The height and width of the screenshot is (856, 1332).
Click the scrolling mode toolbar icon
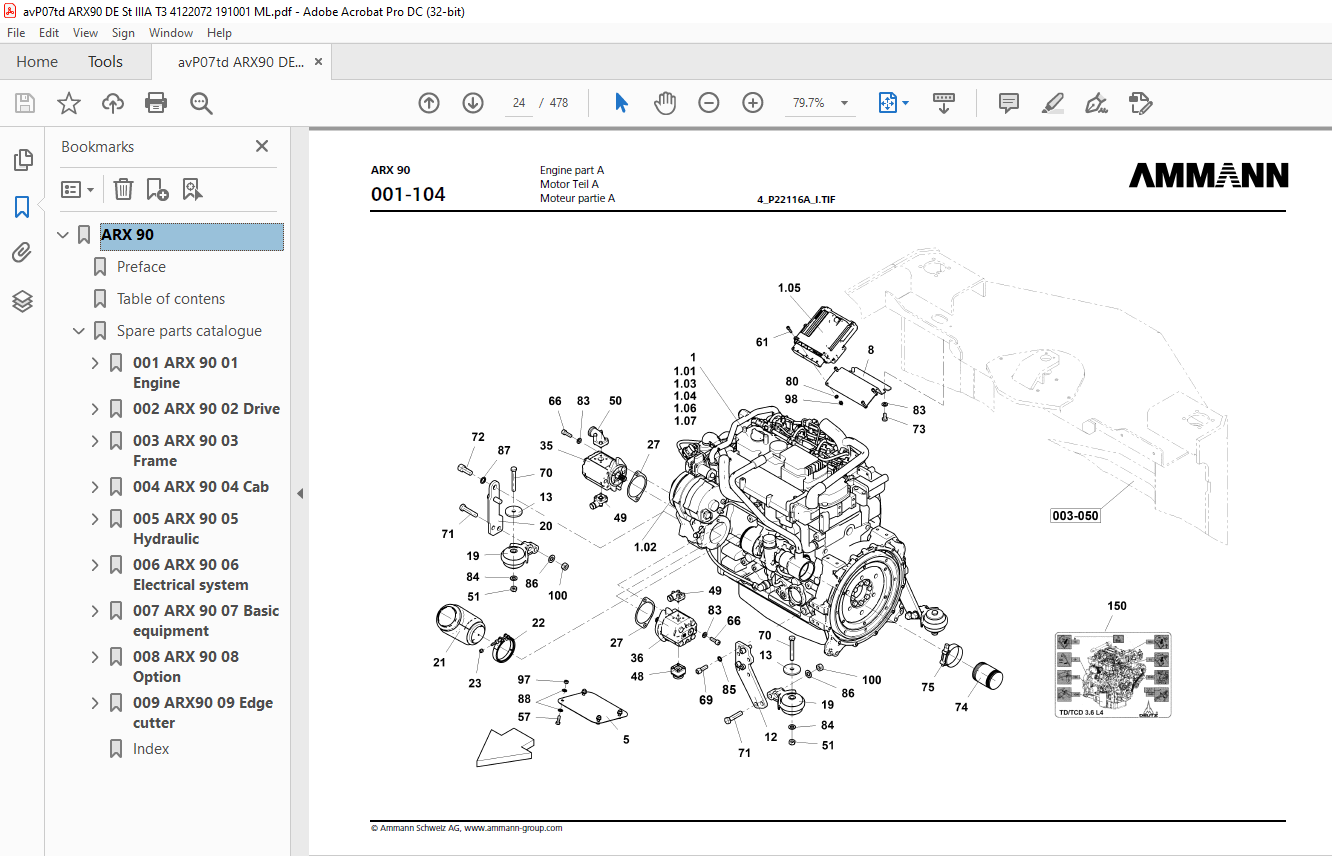click(944, 103)
